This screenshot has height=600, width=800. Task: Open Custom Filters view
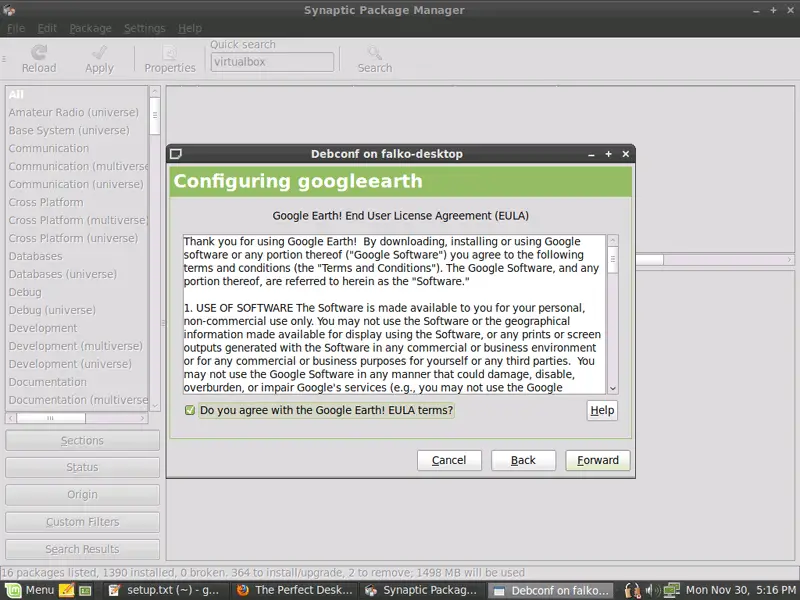(82, 522)
